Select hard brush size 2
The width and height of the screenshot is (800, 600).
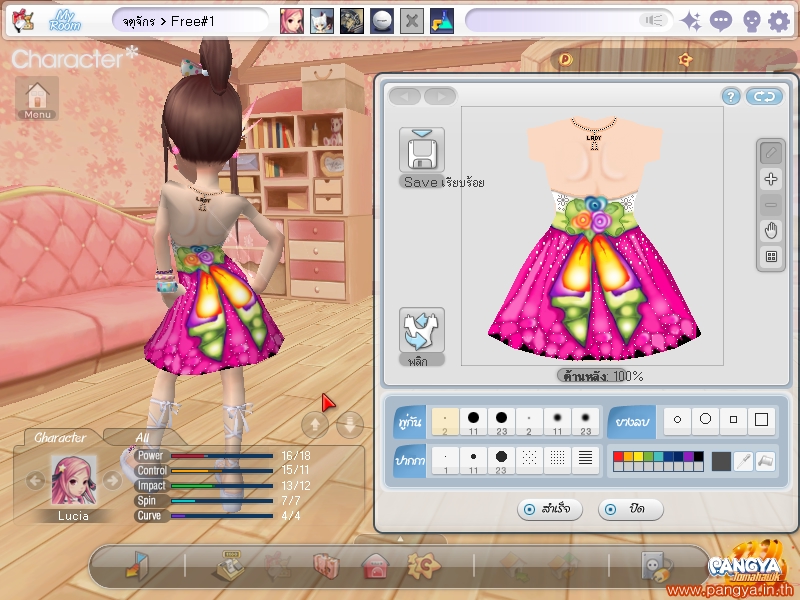(445, 421)
